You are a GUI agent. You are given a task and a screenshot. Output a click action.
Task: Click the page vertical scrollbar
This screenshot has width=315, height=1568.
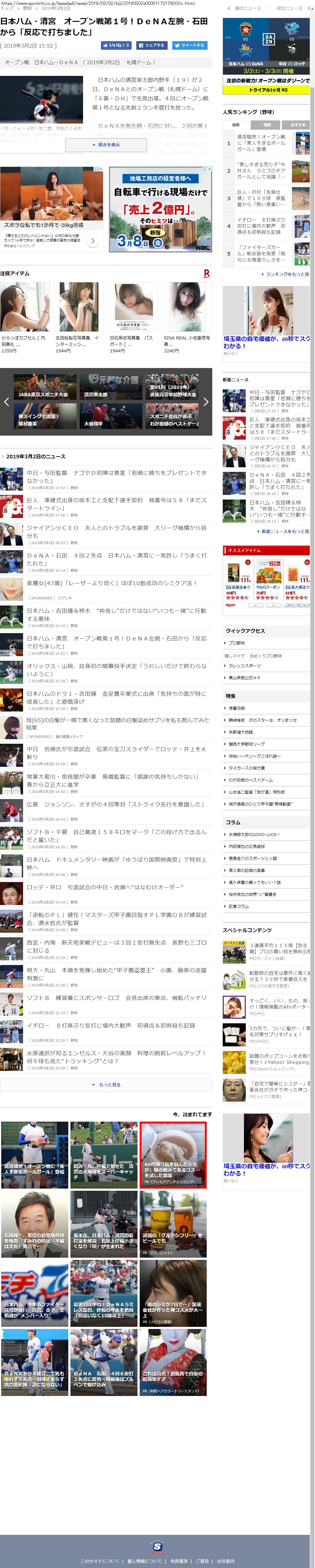[x=313, y=784]
